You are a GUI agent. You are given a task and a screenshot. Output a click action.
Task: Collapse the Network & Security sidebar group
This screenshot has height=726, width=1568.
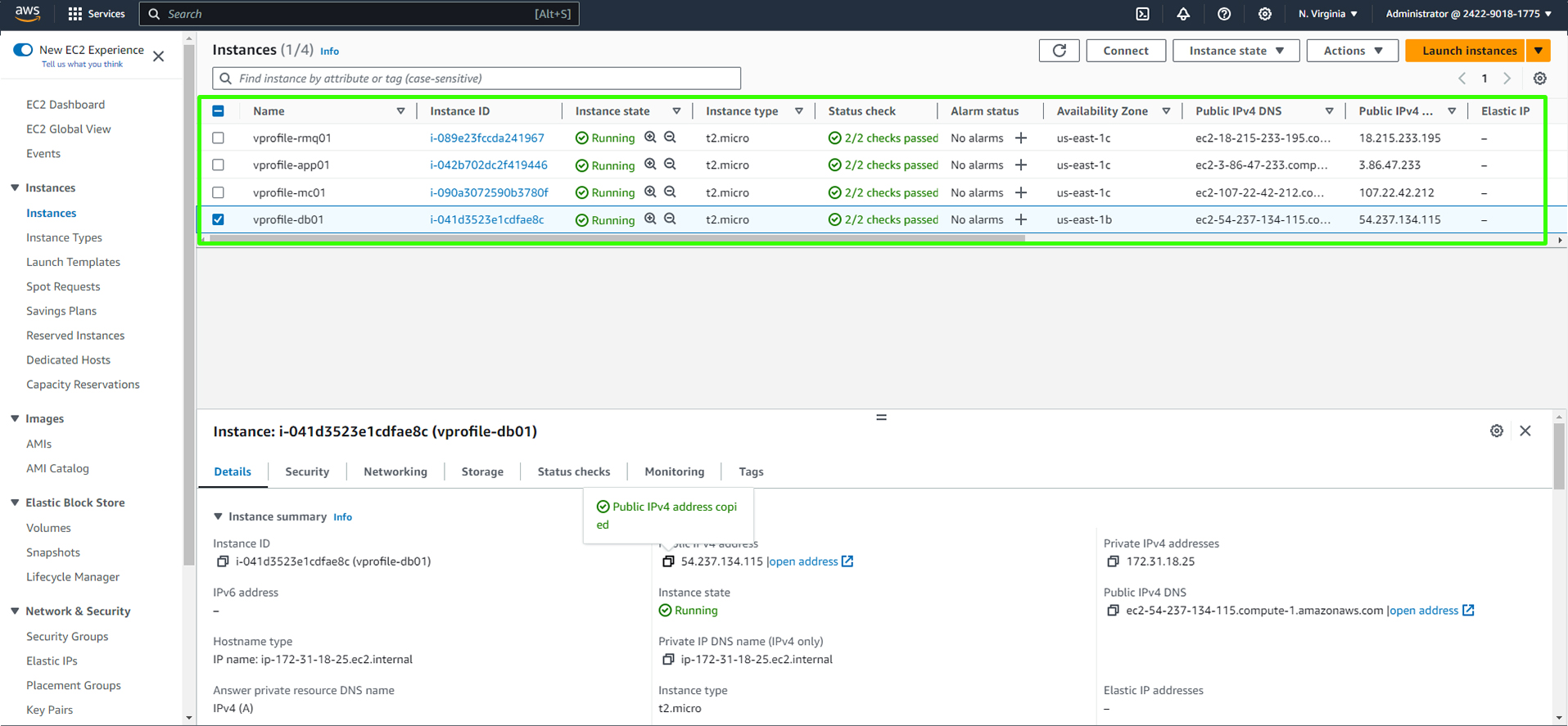click(x=15, y=611)
